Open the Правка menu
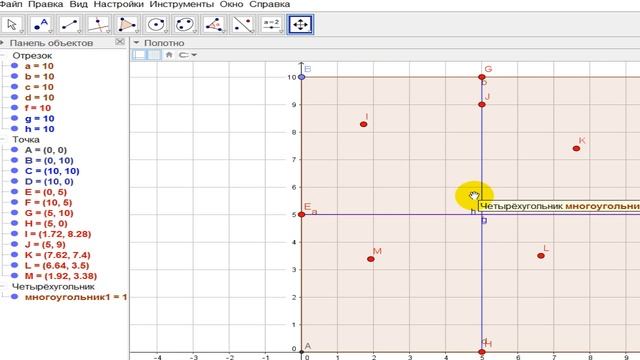This screenshot has height=360, width=640. point(45,4)
